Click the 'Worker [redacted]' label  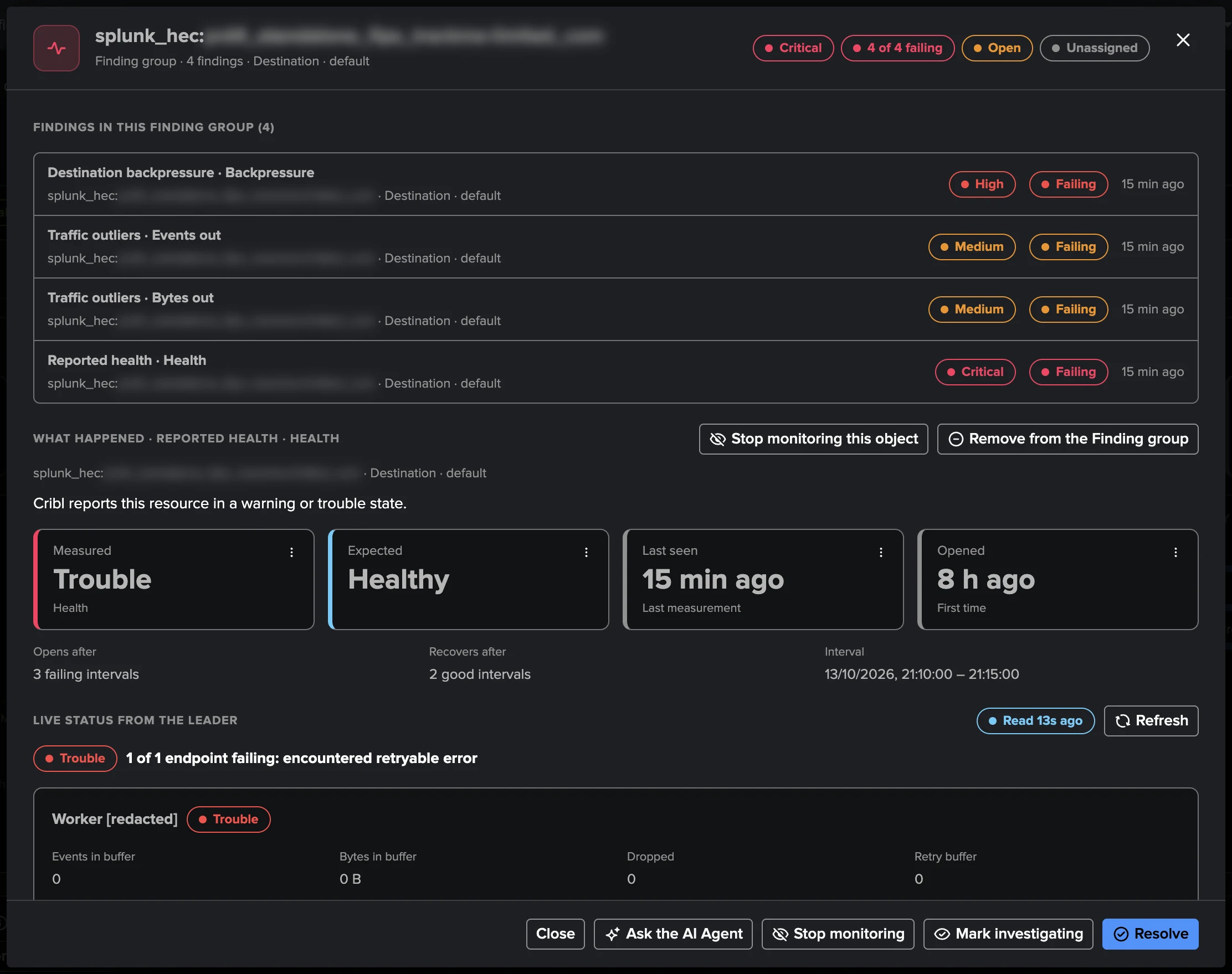click(115, 820)
